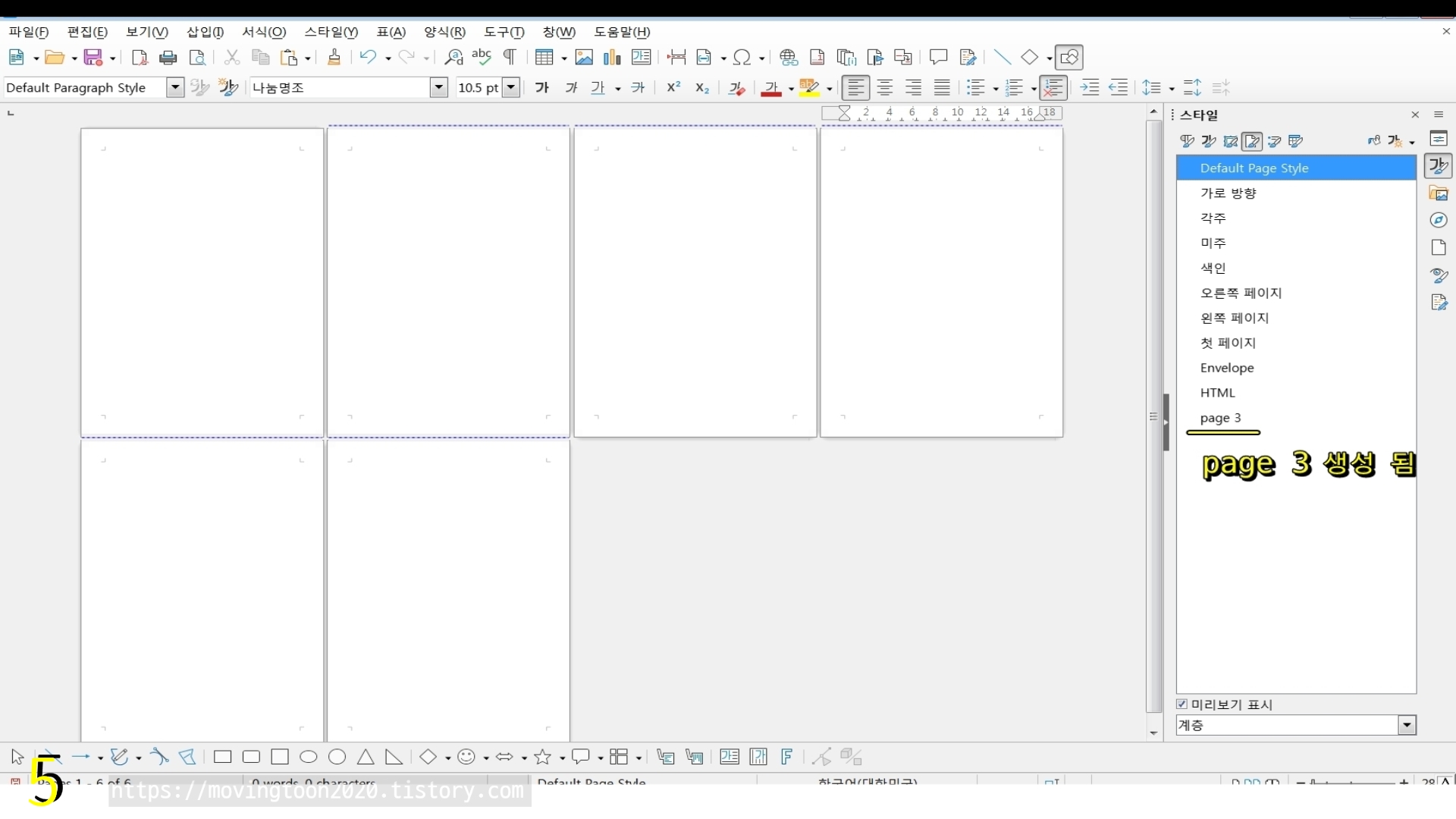This screenshot has width=1456, height=819.
Task: Click Increase Indent icon
Action: (1090, 88)
